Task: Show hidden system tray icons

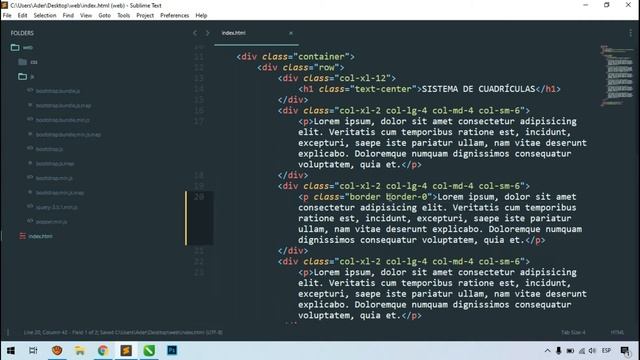Action: pos(547,351)
